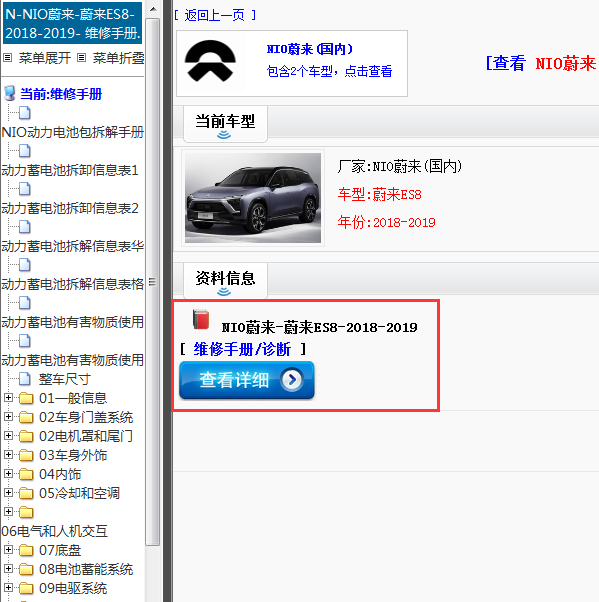Click the 厂家:NIO蔚来(国内) text
Screen dimensions: 599x602
point(400,167)
